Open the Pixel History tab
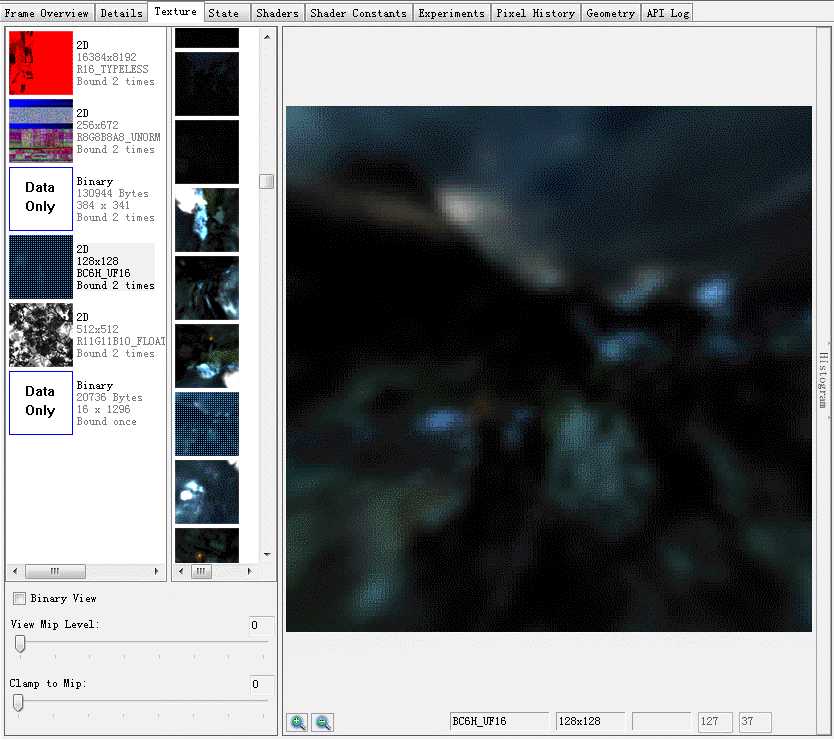This screenshot has width=834, height=740. [536, 13]
